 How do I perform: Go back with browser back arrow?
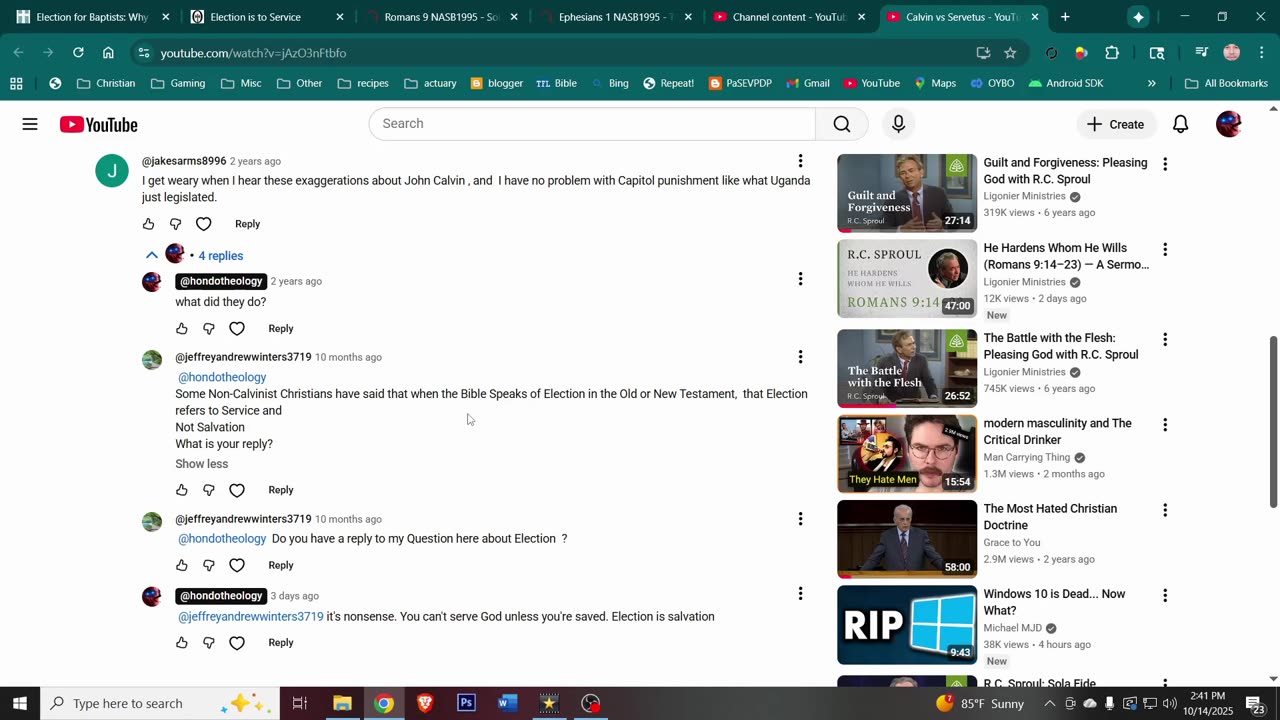tap(18, 53)
